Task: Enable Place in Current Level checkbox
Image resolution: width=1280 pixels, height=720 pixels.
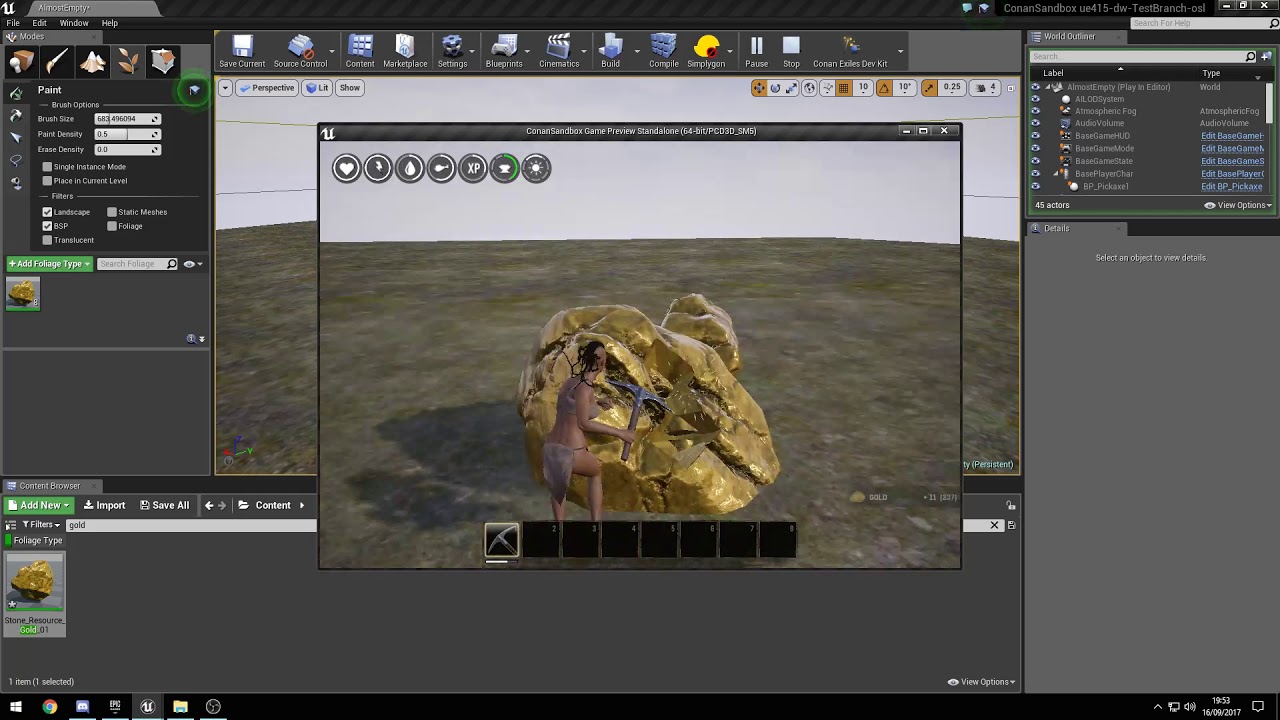Action: [47, 181]
